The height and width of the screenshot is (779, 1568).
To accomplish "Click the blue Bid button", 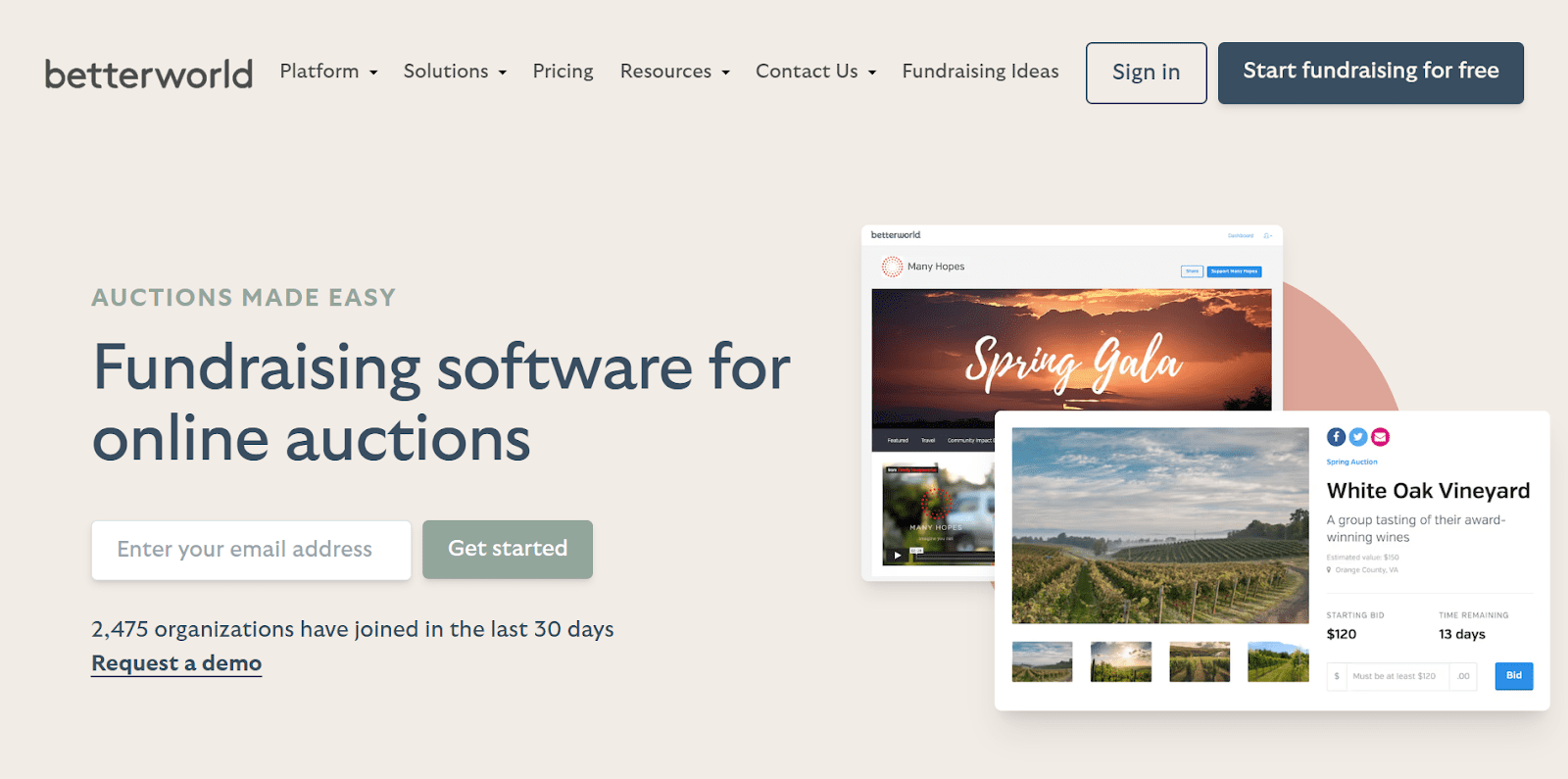I will [1513, 676].
